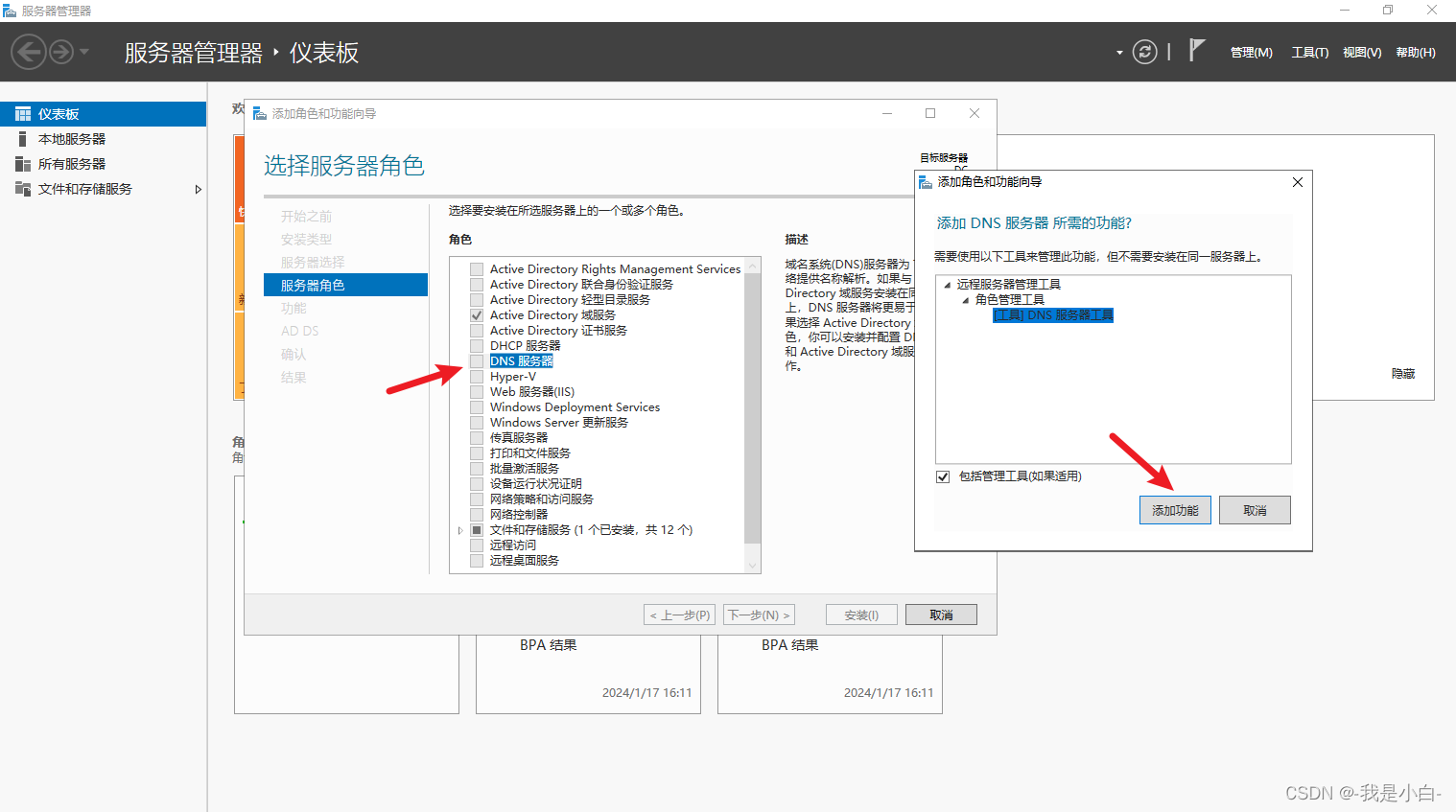Check the Hyper-V role

(x=477, y=377)
